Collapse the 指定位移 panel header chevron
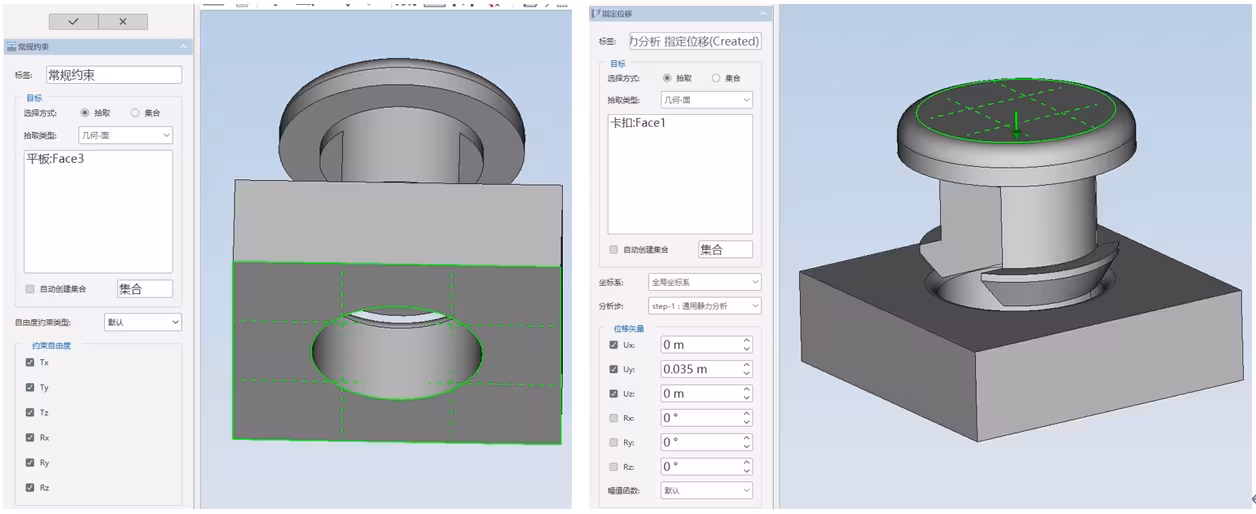The height and width of the screenshot is (514, 1256). [763, 14]
